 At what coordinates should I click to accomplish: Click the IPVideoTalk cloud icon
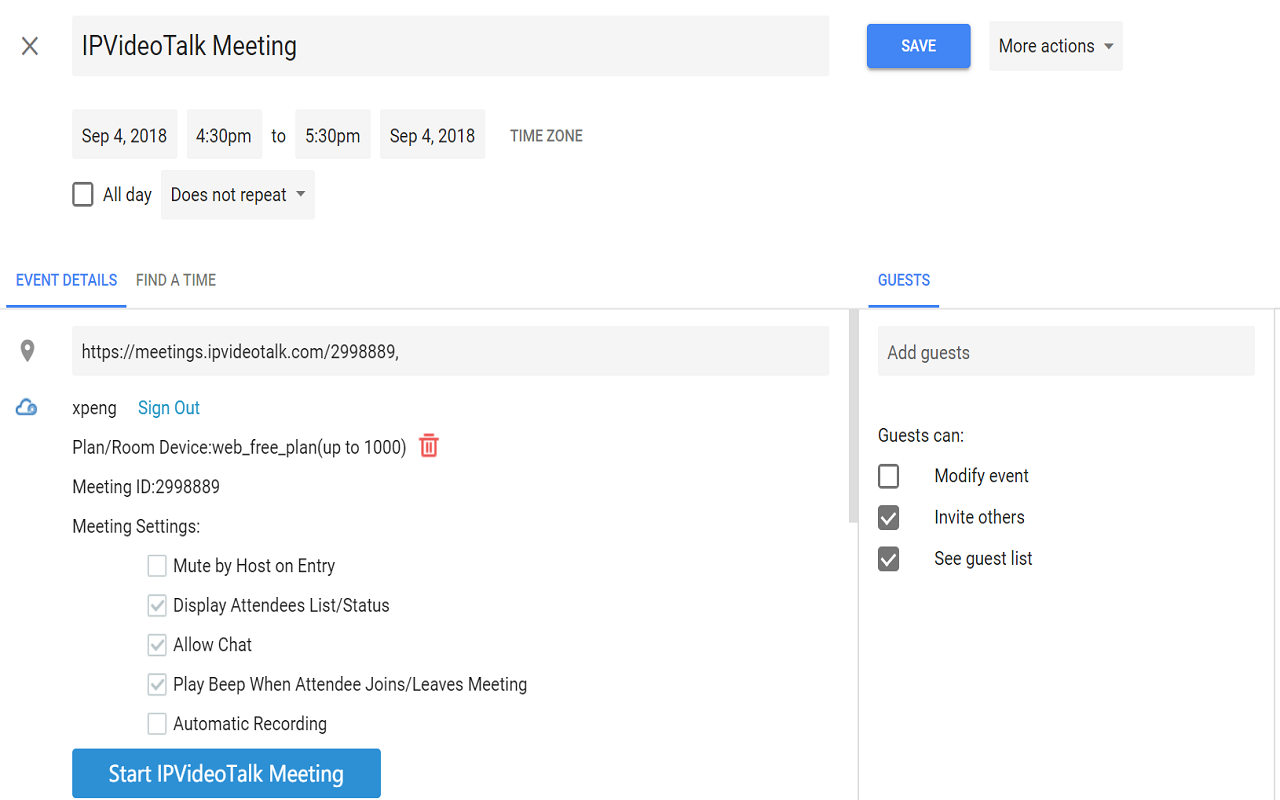pyautogui.click(x=25, y=407)
